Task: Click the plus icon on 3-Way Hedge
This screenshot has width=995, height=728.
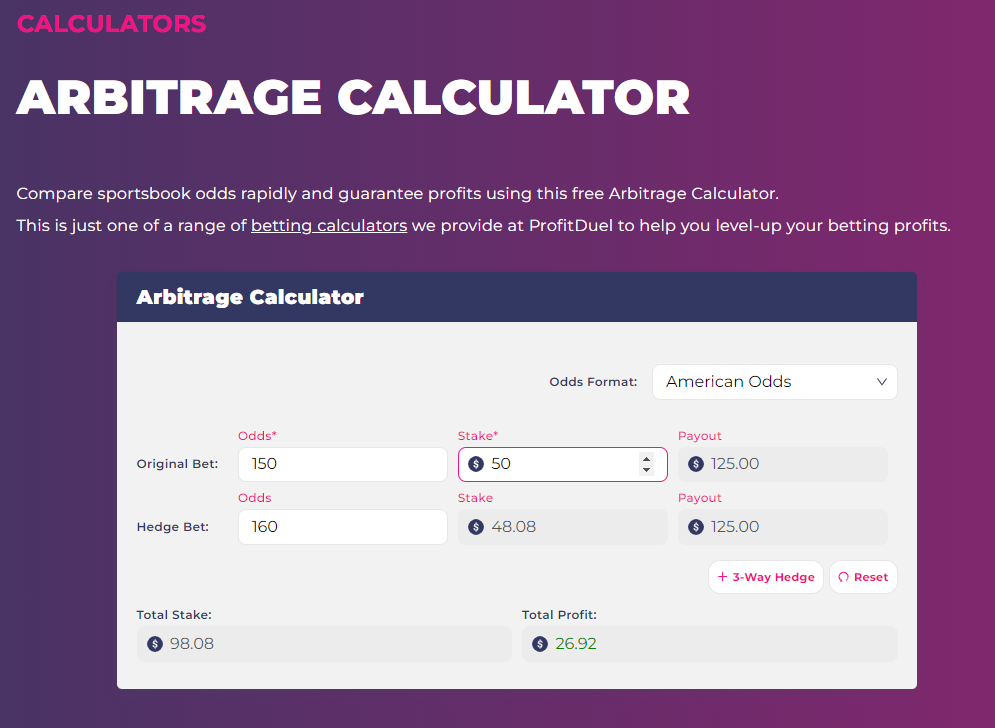Action: 722,576
